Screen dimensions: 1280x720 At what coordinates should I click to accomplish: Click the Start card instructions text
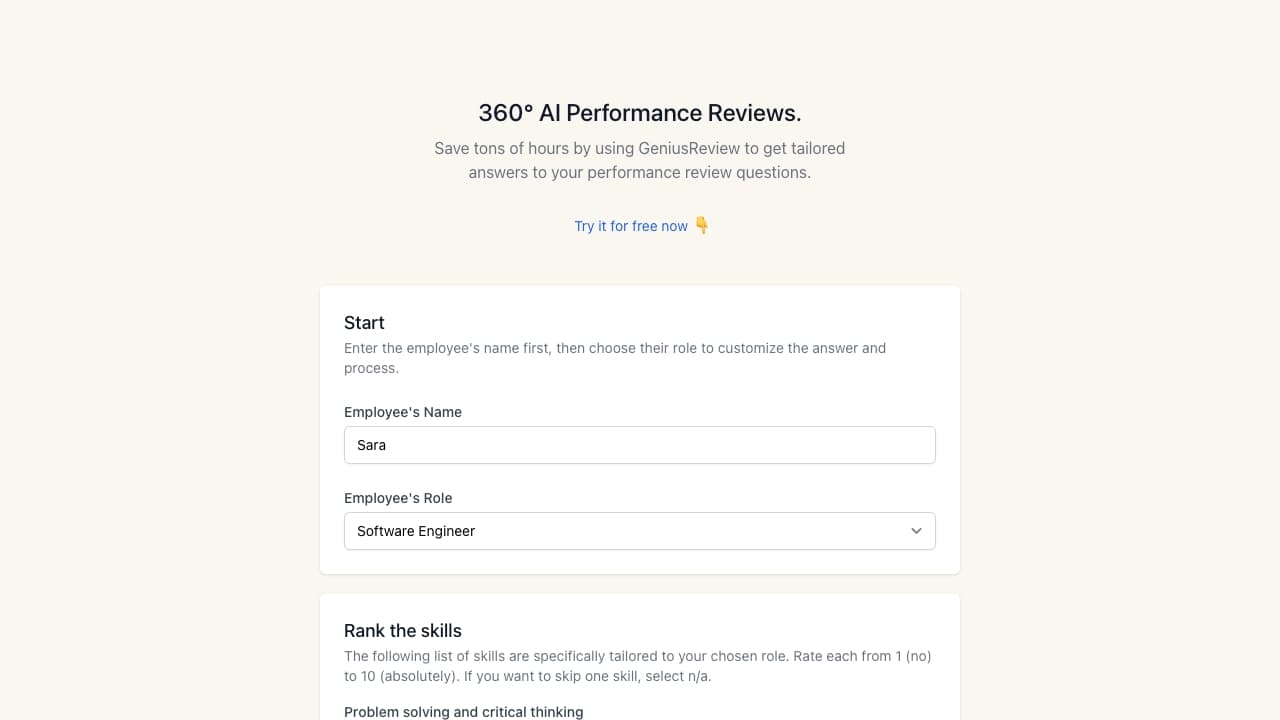614,358
